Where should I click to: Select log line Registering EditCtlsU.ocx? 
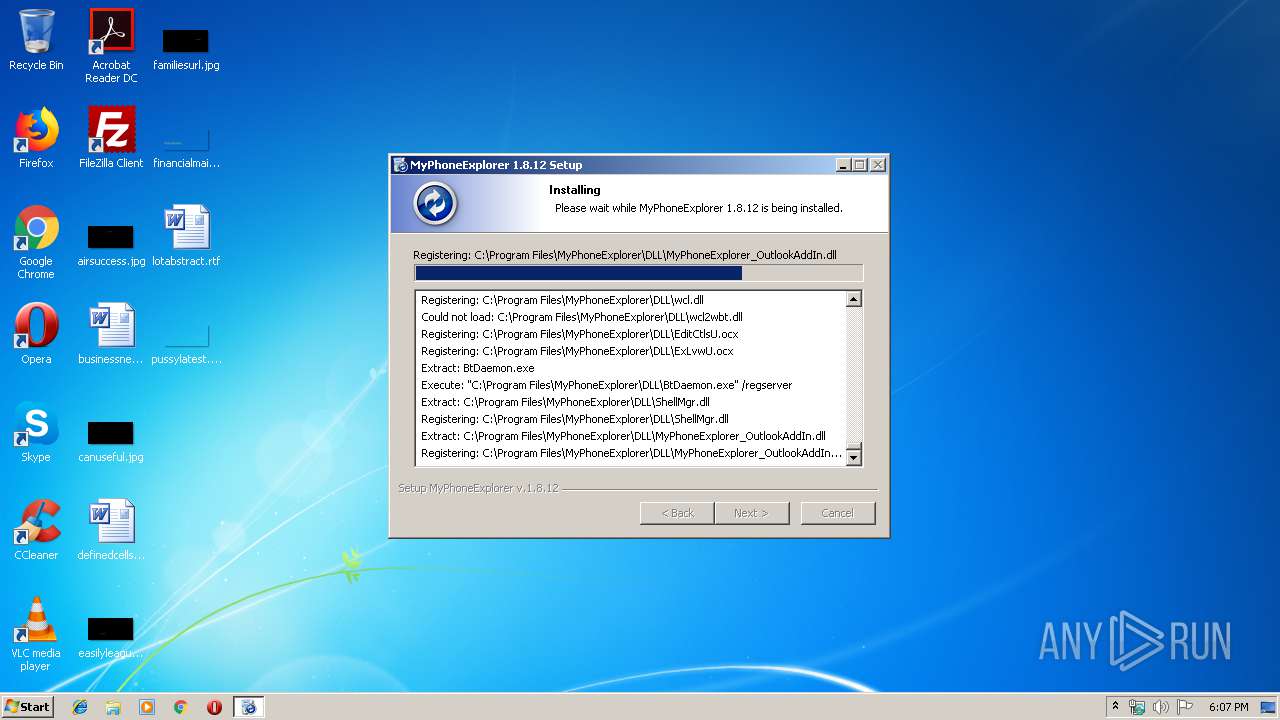click(x=580, y=334)
